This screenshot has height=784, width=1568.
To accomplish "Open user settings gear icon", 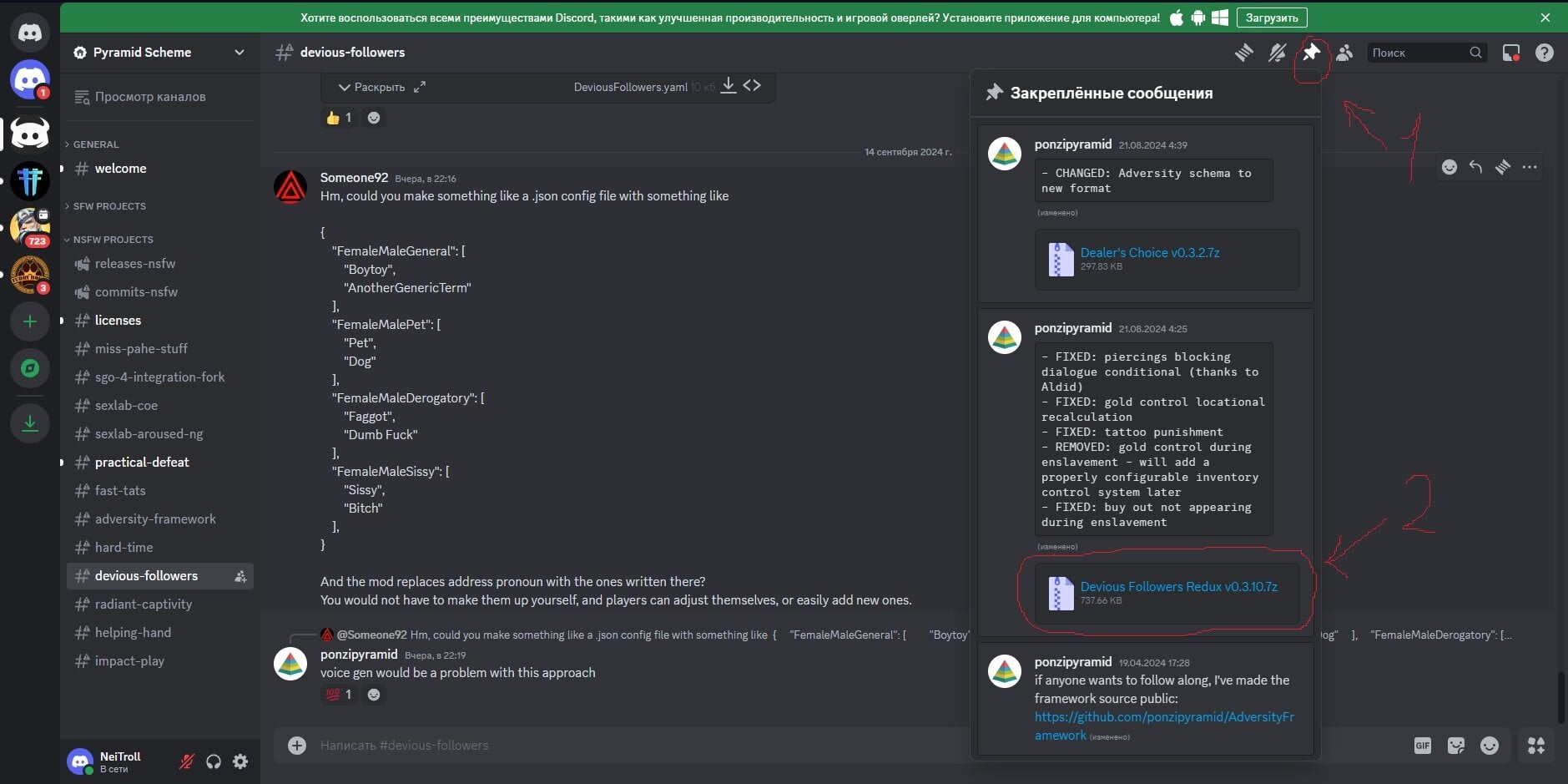I will [x=240, y=761].
